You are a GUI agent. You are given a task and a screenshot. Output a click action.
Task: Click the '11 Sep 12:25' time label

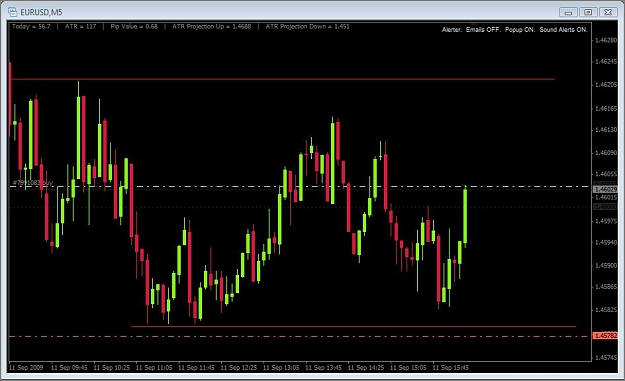pos(239,367)
